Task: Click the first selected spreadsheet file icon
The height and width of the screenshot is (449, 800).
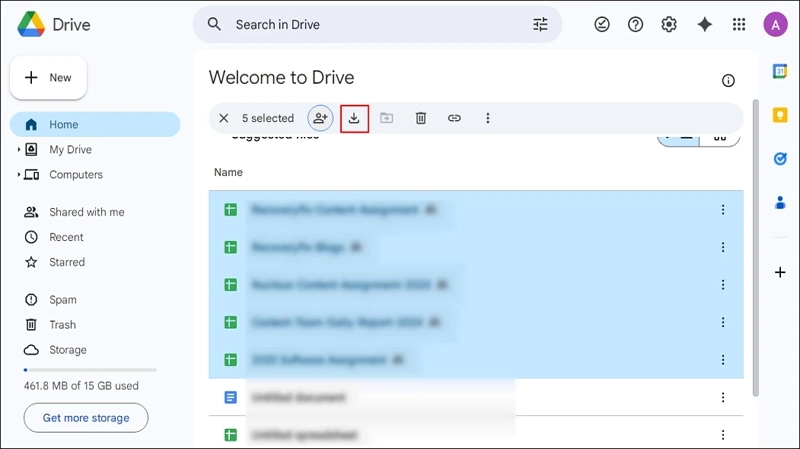Action: click(231, 210)
